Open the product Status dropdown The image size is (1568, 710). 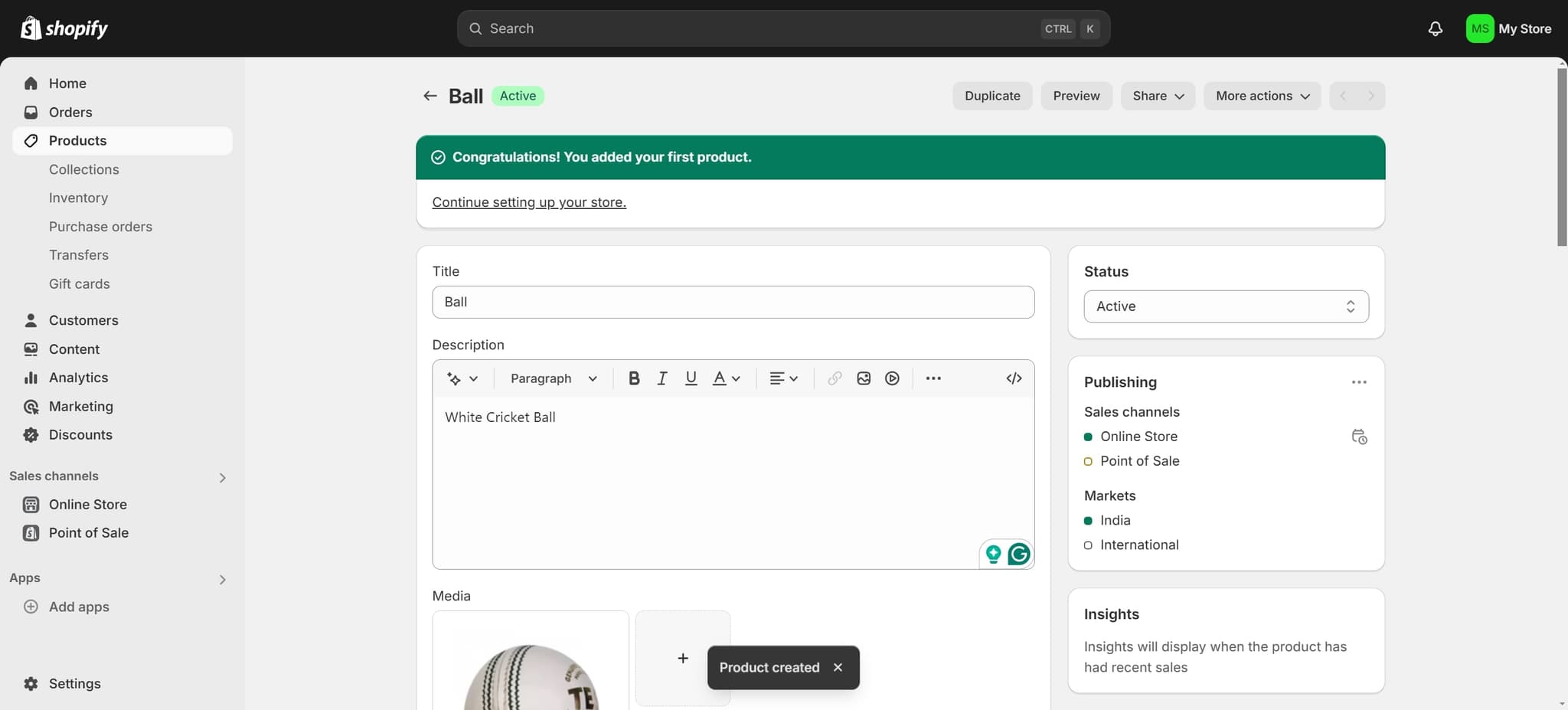1225,306
